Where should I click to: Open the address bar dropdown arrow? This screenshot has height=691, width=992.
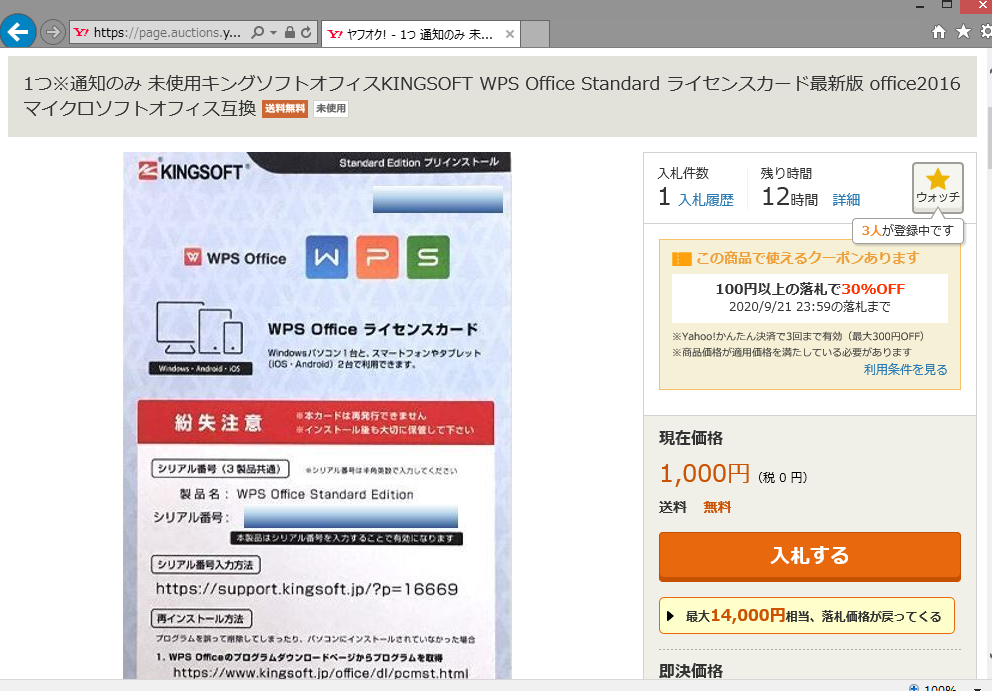tap(272, 33)
